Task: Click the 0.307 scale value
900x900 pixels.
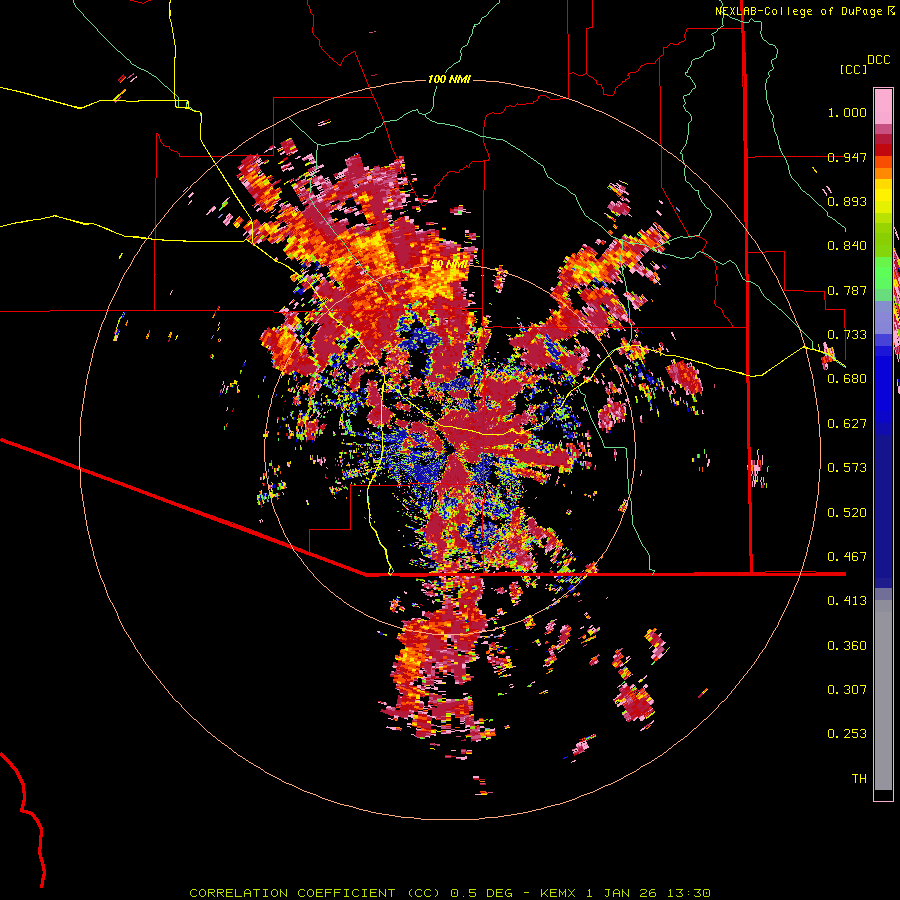Action: click(847, 690)
